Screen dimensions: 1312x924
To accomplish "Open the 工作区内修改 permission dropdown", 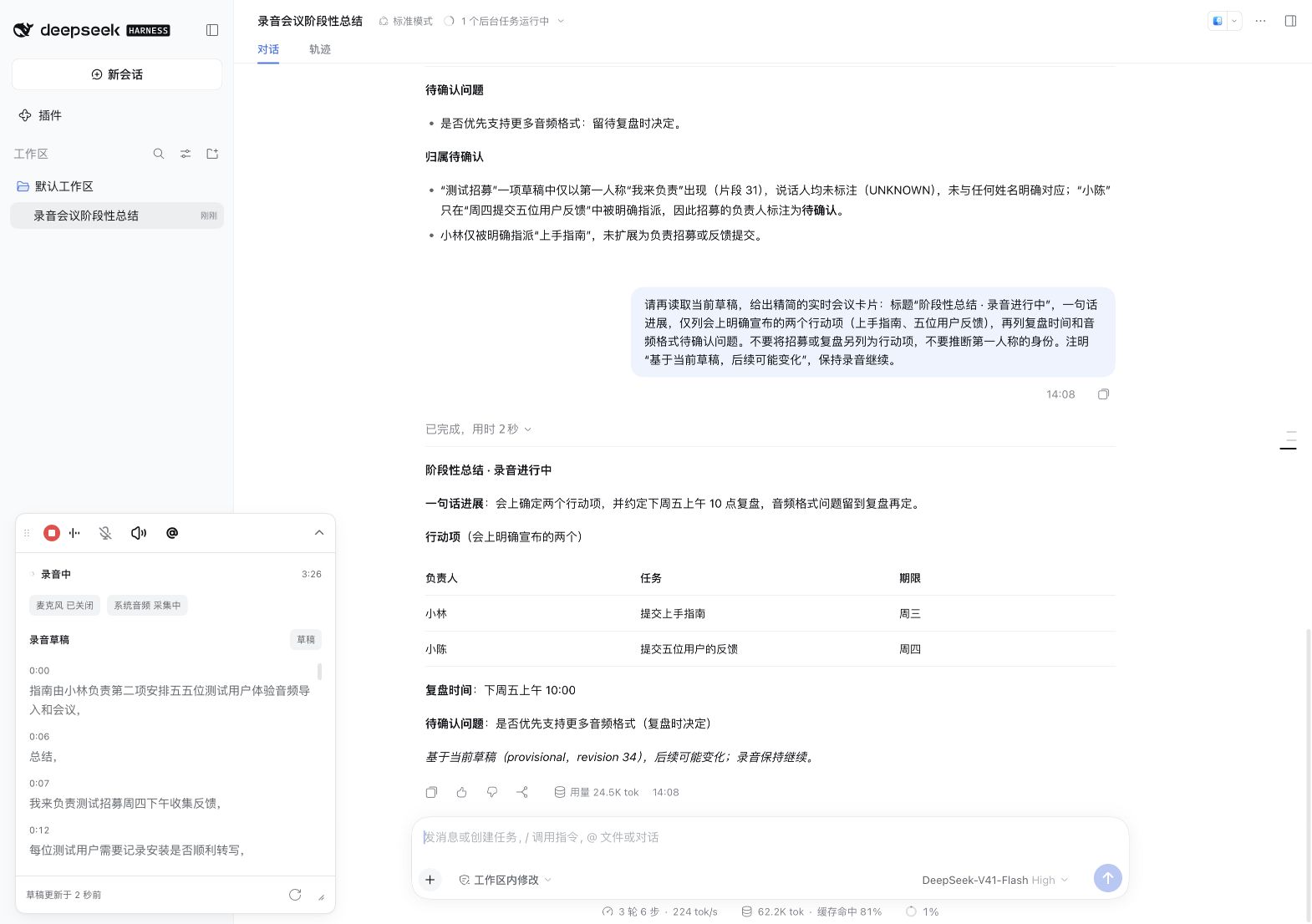I will [x=505, y=880].
